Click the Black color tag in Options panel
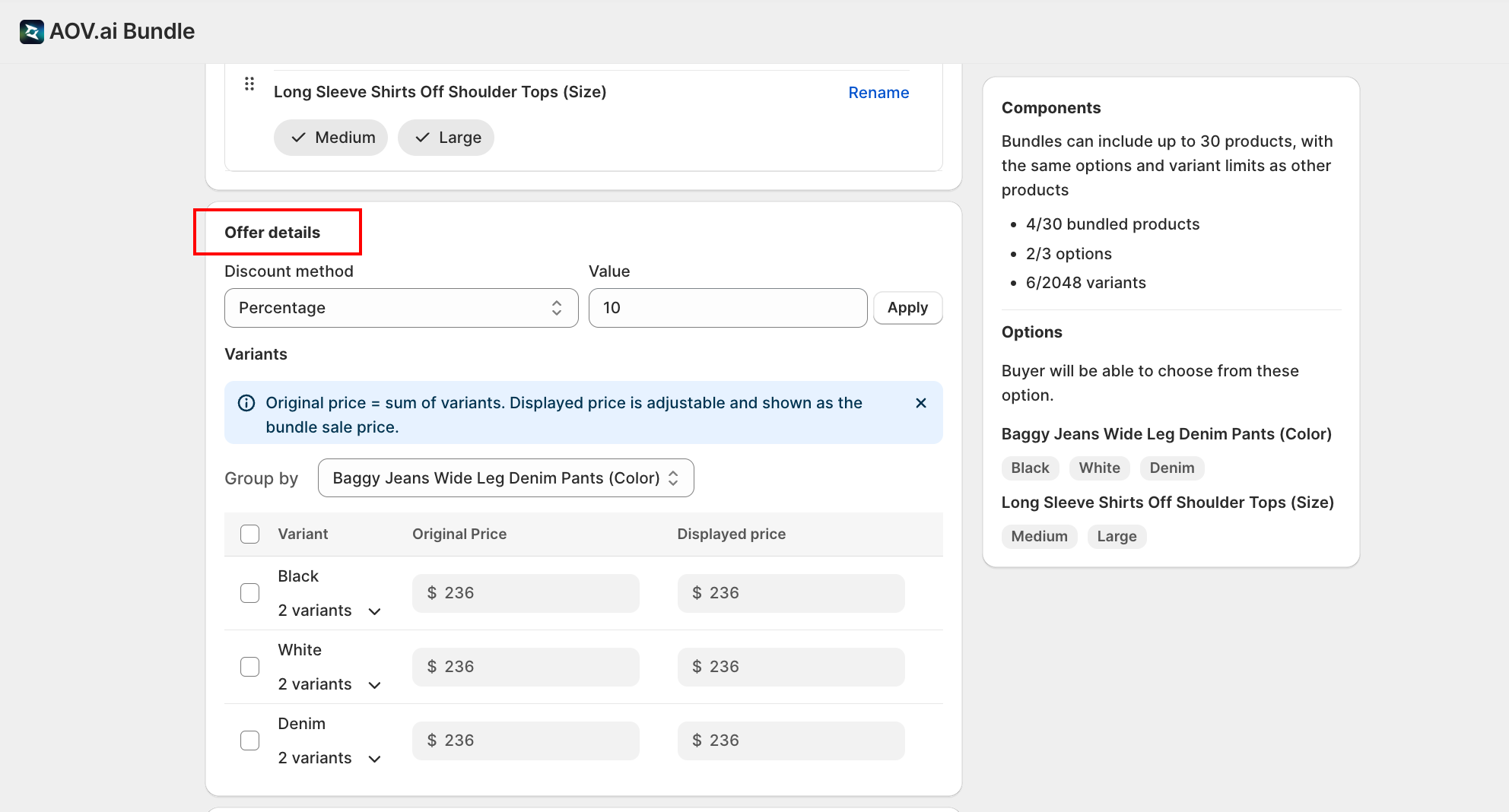This screenshot has height=812, width=1509. [x=1030, y=468]
